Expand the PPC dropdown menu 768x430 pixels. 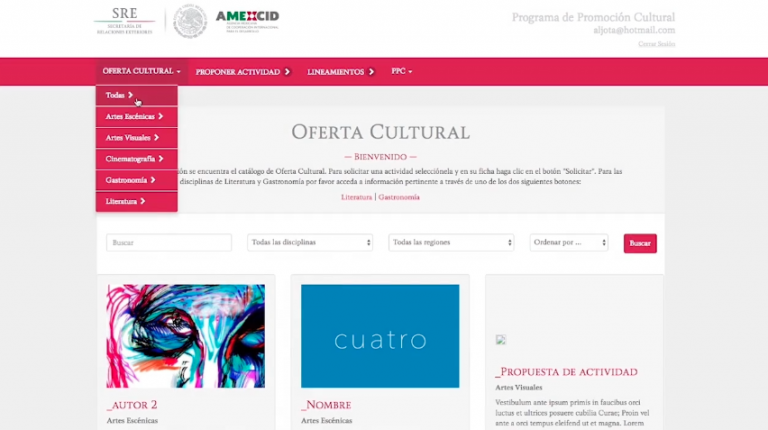pos(402,72)
